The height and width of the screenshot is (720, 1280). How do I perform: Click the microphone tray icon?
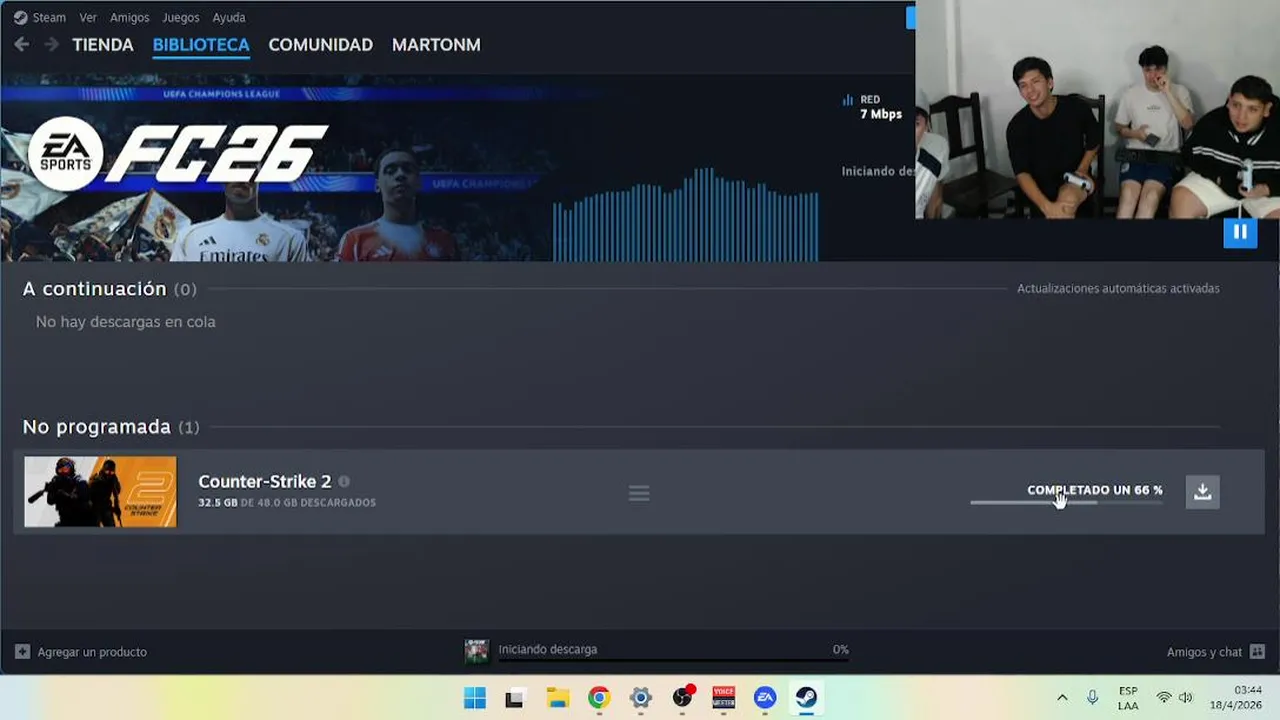(x=1093, y=698)
